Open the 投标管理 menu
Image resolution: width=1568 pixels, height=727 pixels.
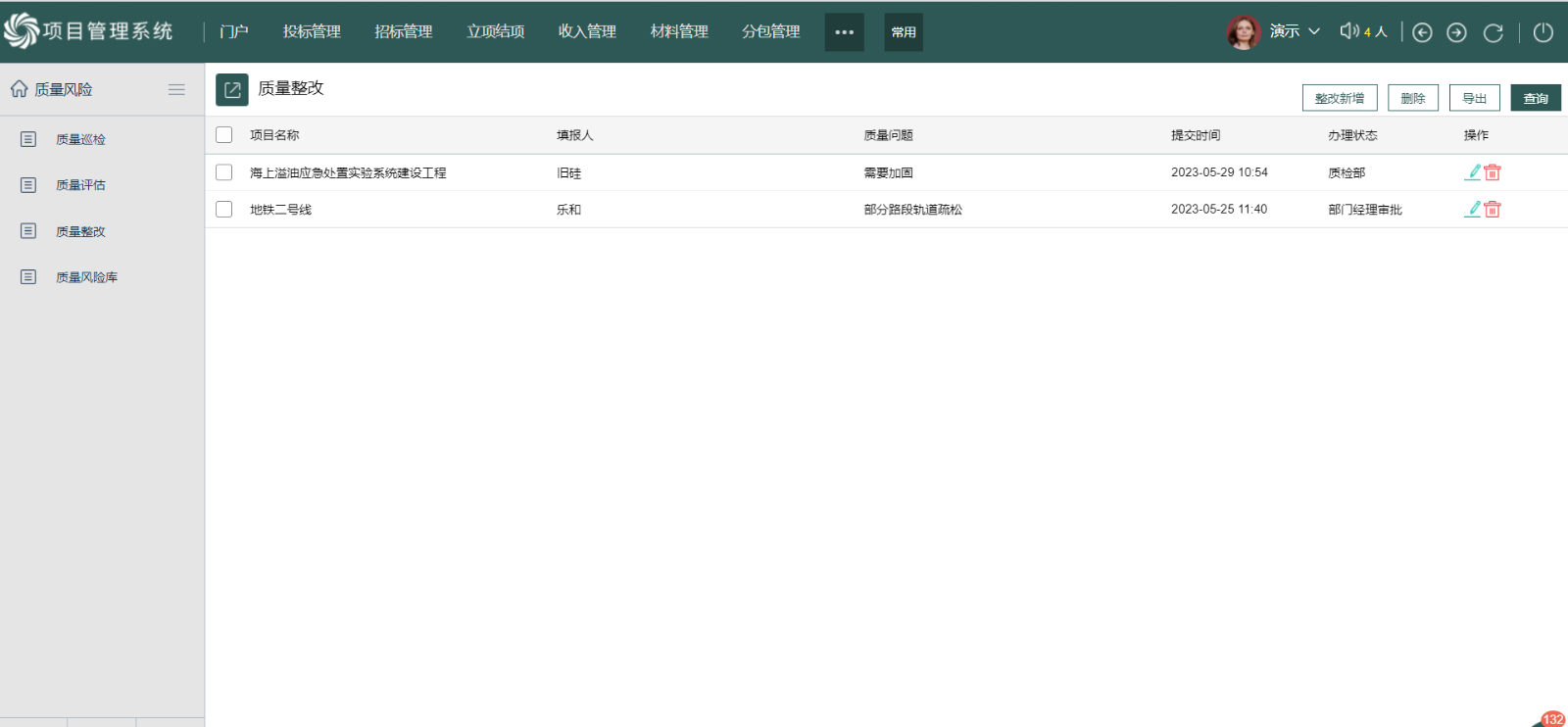(312, 31)
